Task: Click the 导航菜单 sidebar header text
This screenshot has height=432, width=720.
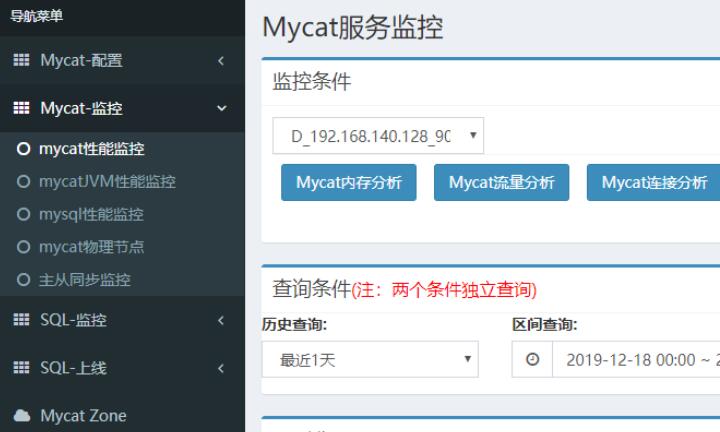Action: tap(37, 16)
